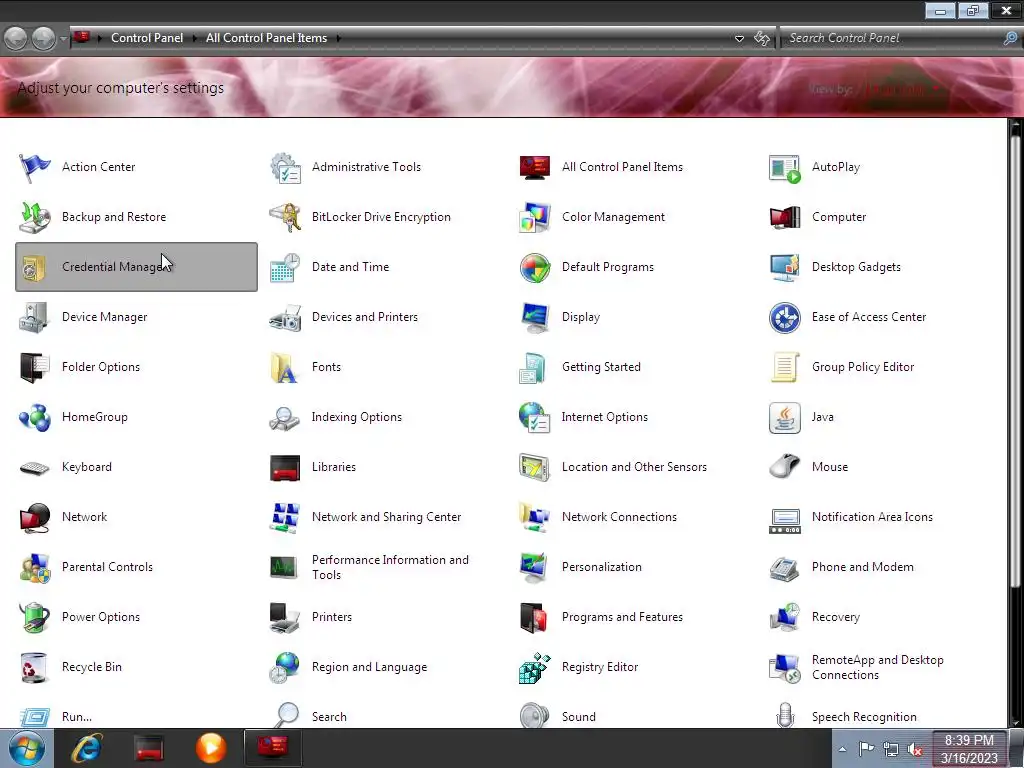The image size is (1024, 768).
Task: Open the Date and Time icon
Action: 285,267
